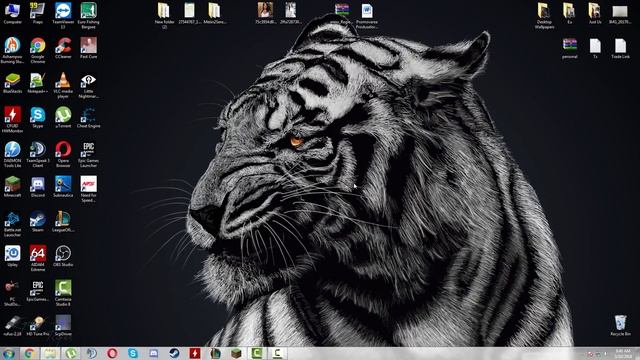
Task: Select the Skype desktop shortcut
Action: click(x=38, y=118)
